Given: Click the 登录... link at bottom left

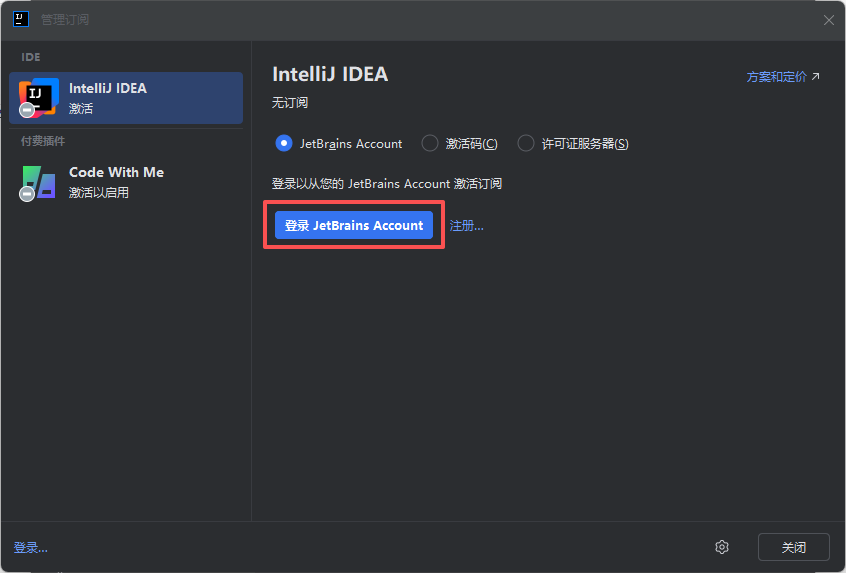Looking at the screenshot, I should pyautogui.click(x=31, y=548).
